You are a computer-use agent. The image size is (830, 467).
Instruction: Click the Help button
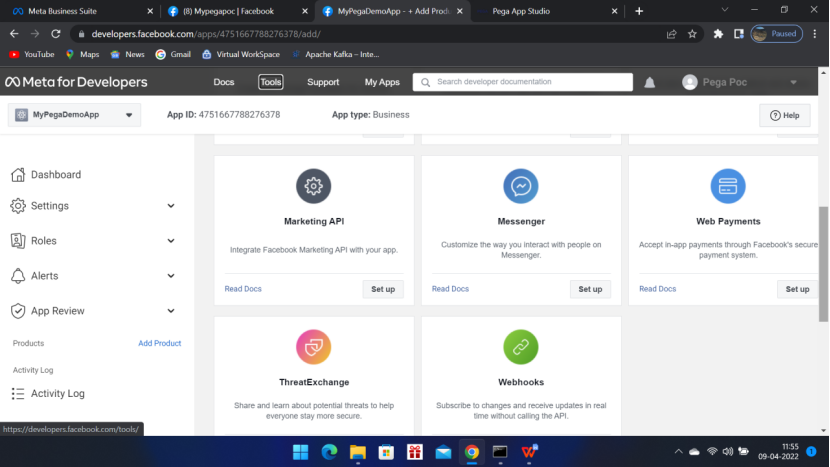click(784, 115)
